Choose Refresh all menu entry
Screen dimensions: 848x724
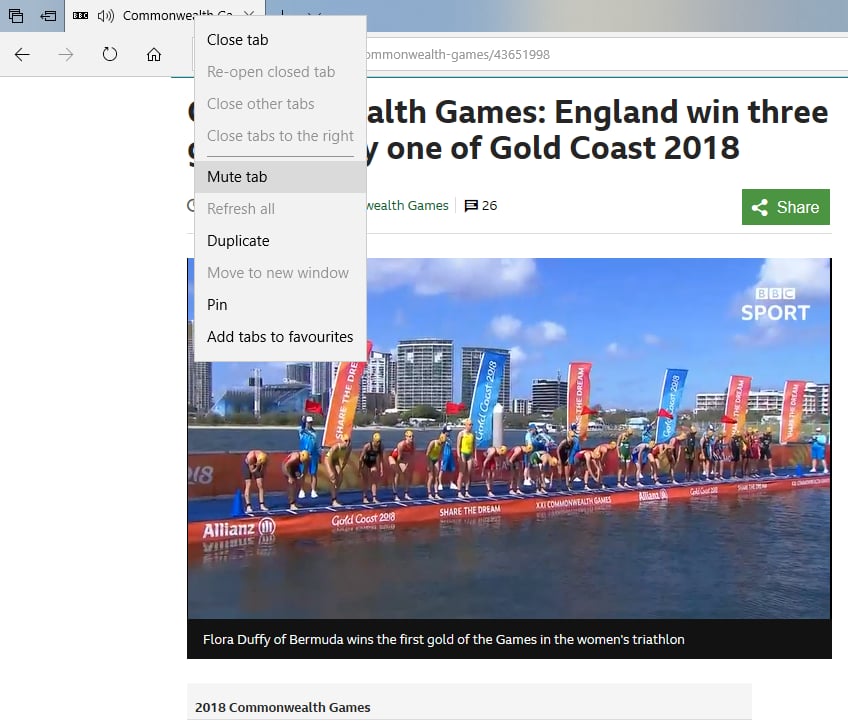pyautogui.click(x=280, y=209)
